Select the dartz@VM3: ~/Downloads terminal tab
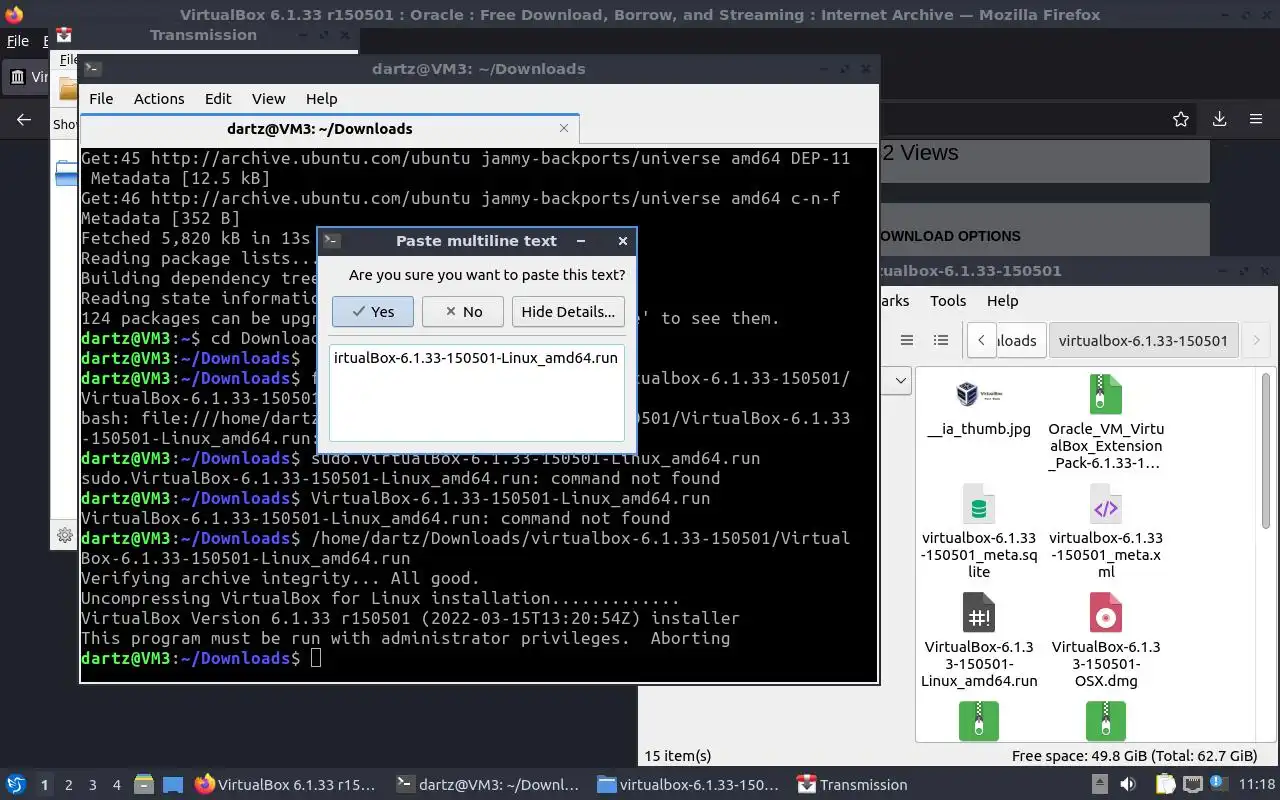The width and height of the screenshot is (1280, 800). coord(320,128)
